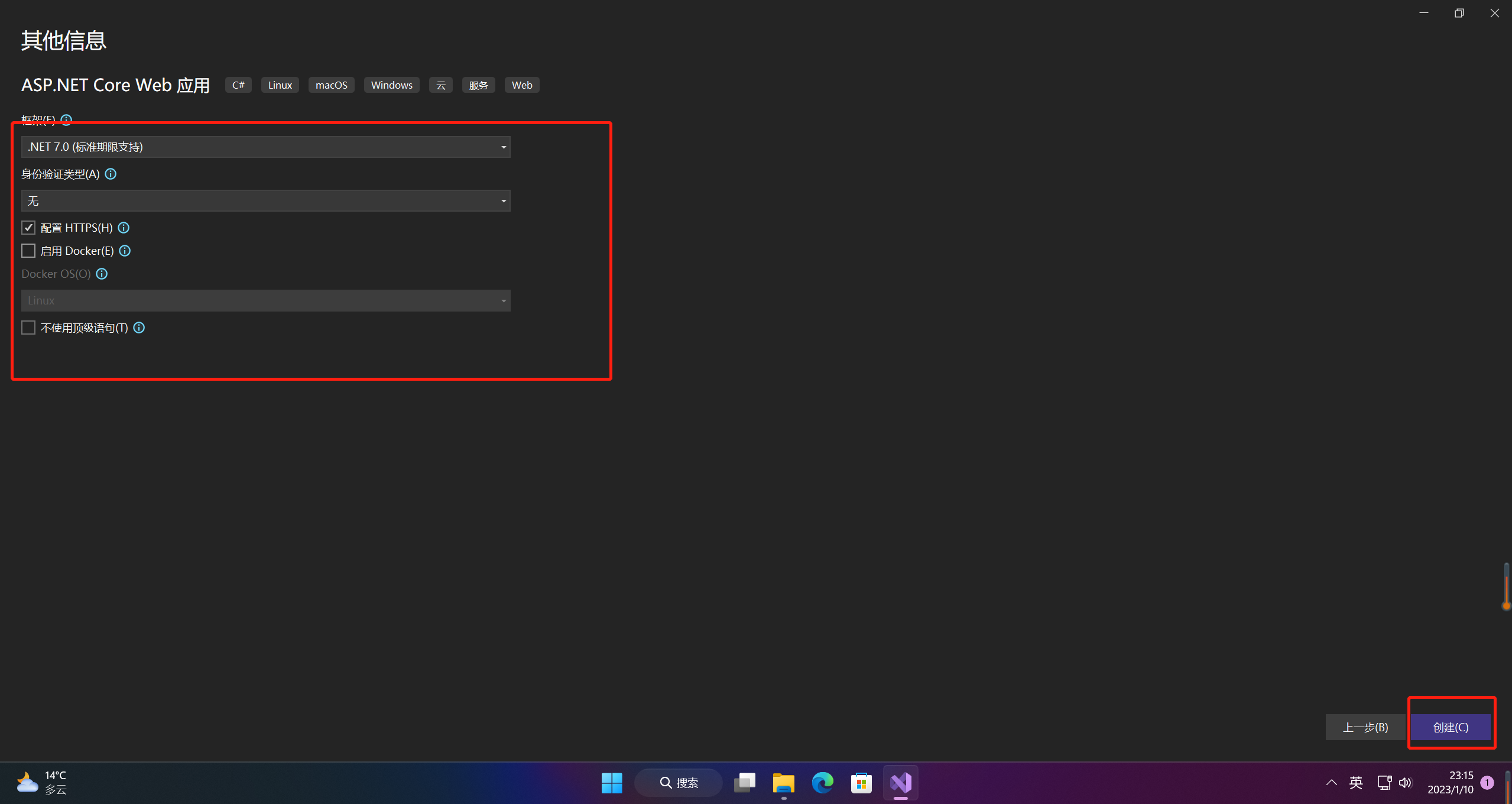Open the disabled Docker OS Linux dropdown
The width and height of the screenshot is (1512, 804).
point(266,300)
